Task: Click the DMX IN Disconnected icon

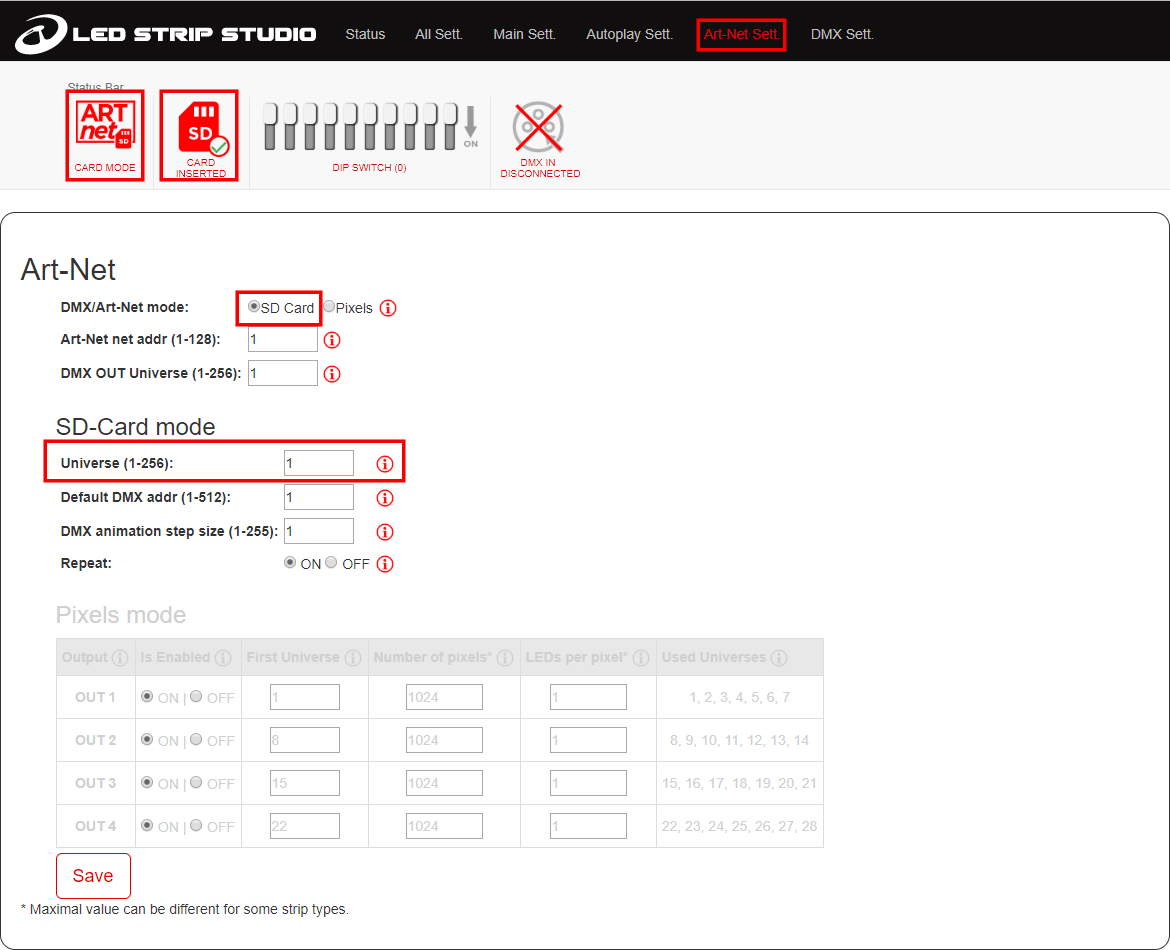Action: point(539,140)
